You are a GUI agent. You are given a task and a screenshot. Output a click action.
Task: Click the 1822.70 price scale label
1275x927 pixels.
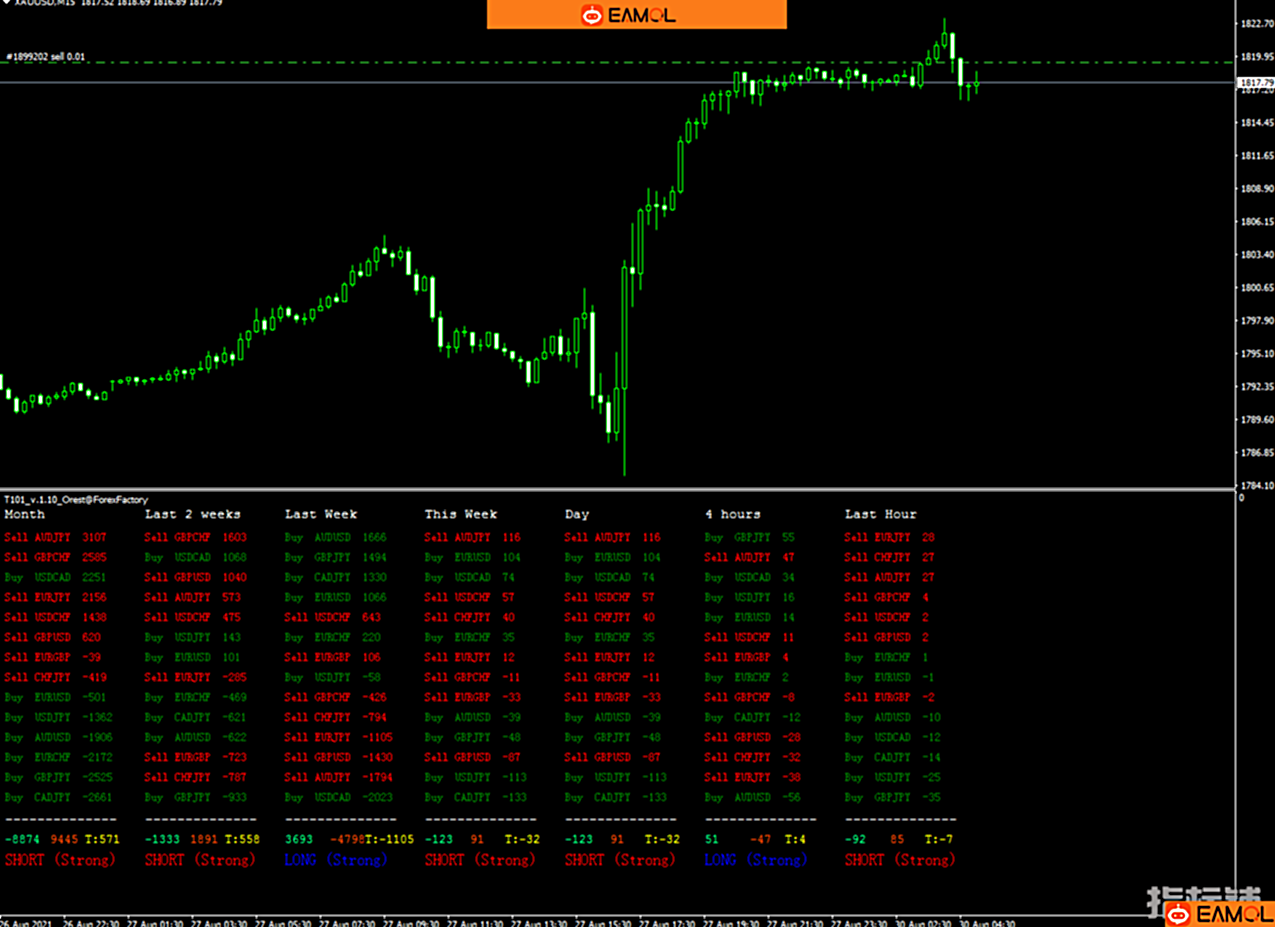tap(1256, 23)
